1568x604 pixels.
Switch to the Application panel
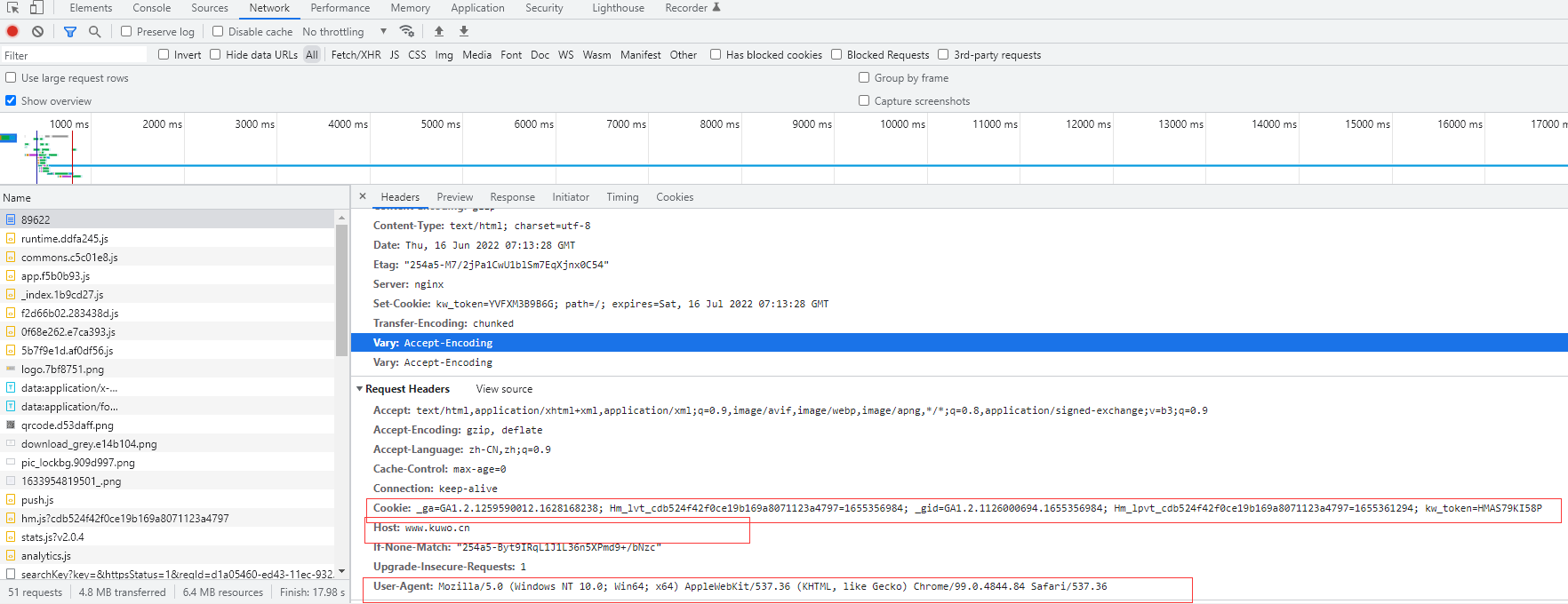(x=477, y=8)
